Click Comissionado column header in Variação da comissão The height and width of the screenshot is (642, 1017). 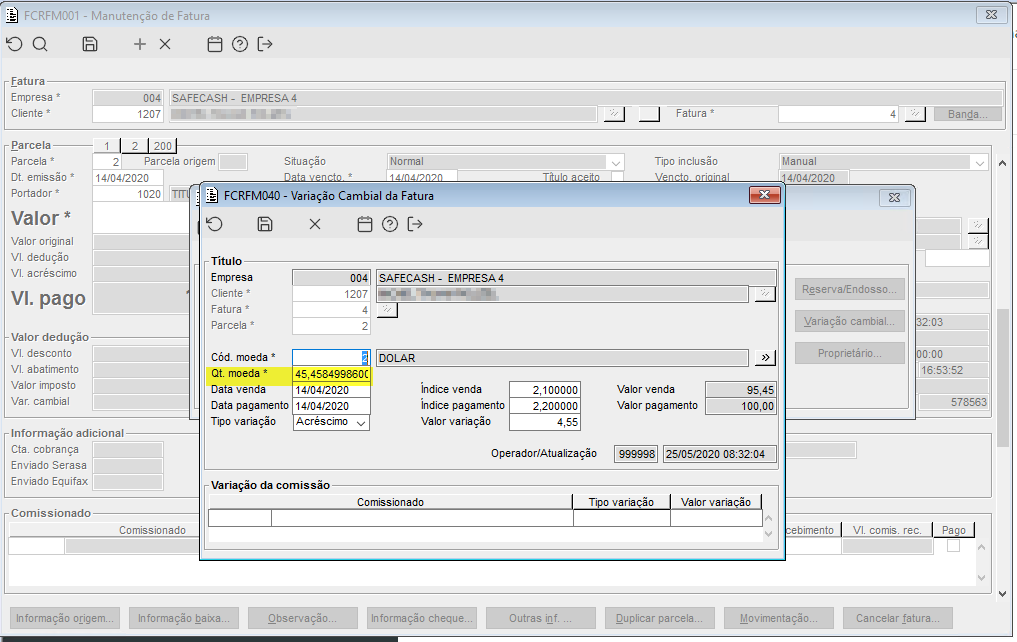click(x=390, y=502)
